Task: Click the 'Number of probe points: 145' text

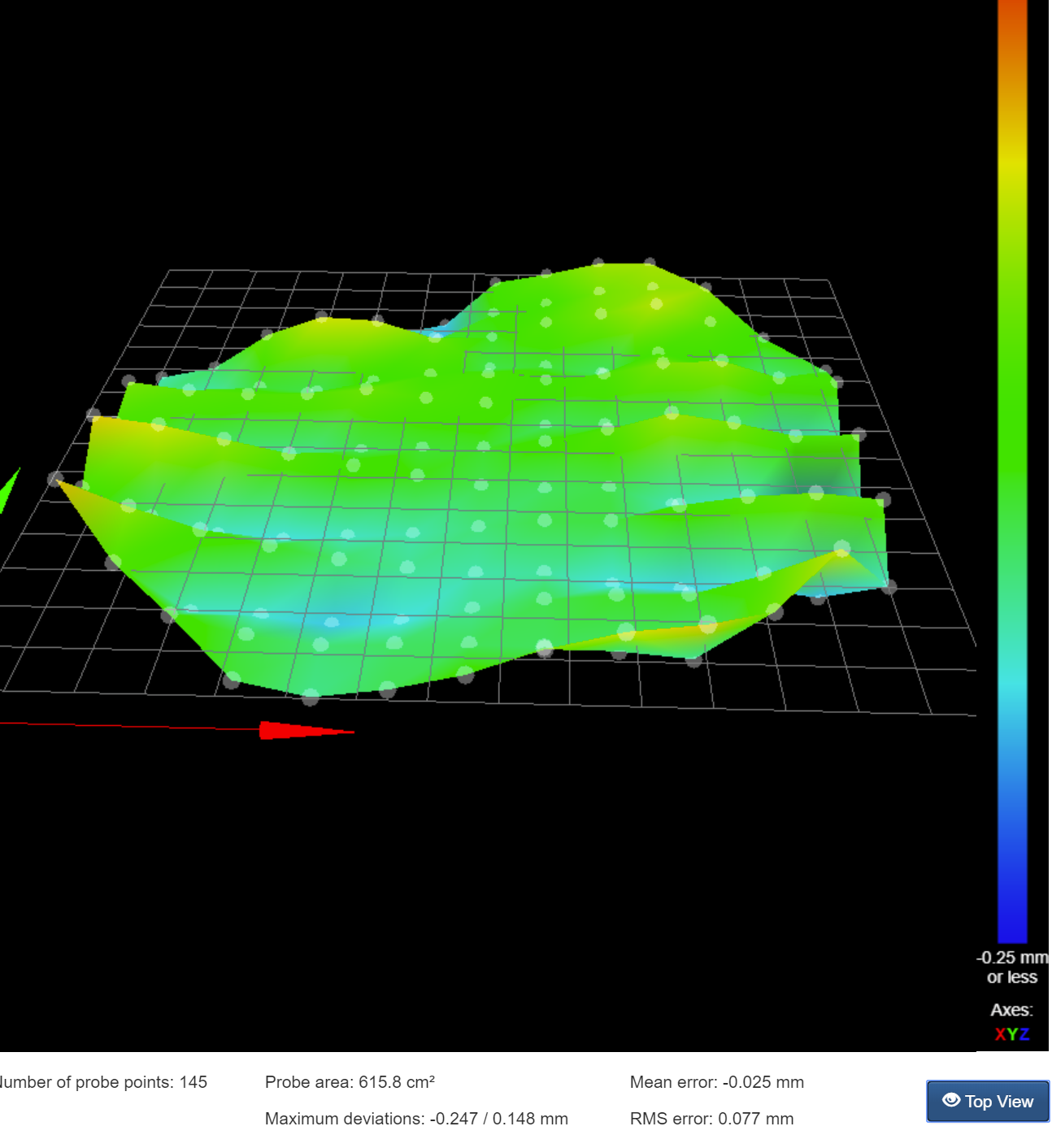Action: point(103,1082)
